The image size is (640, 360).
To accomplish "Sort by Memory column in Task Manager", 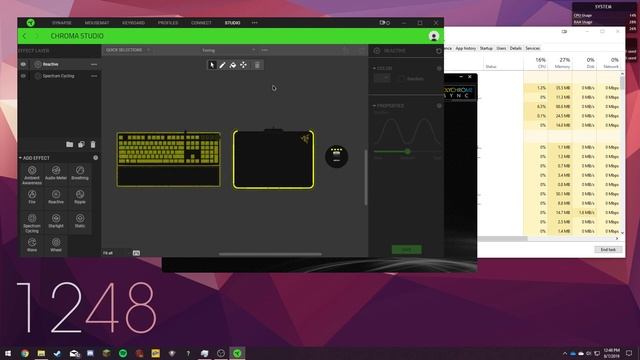I will pyautogui.click(x=560, y=62).
